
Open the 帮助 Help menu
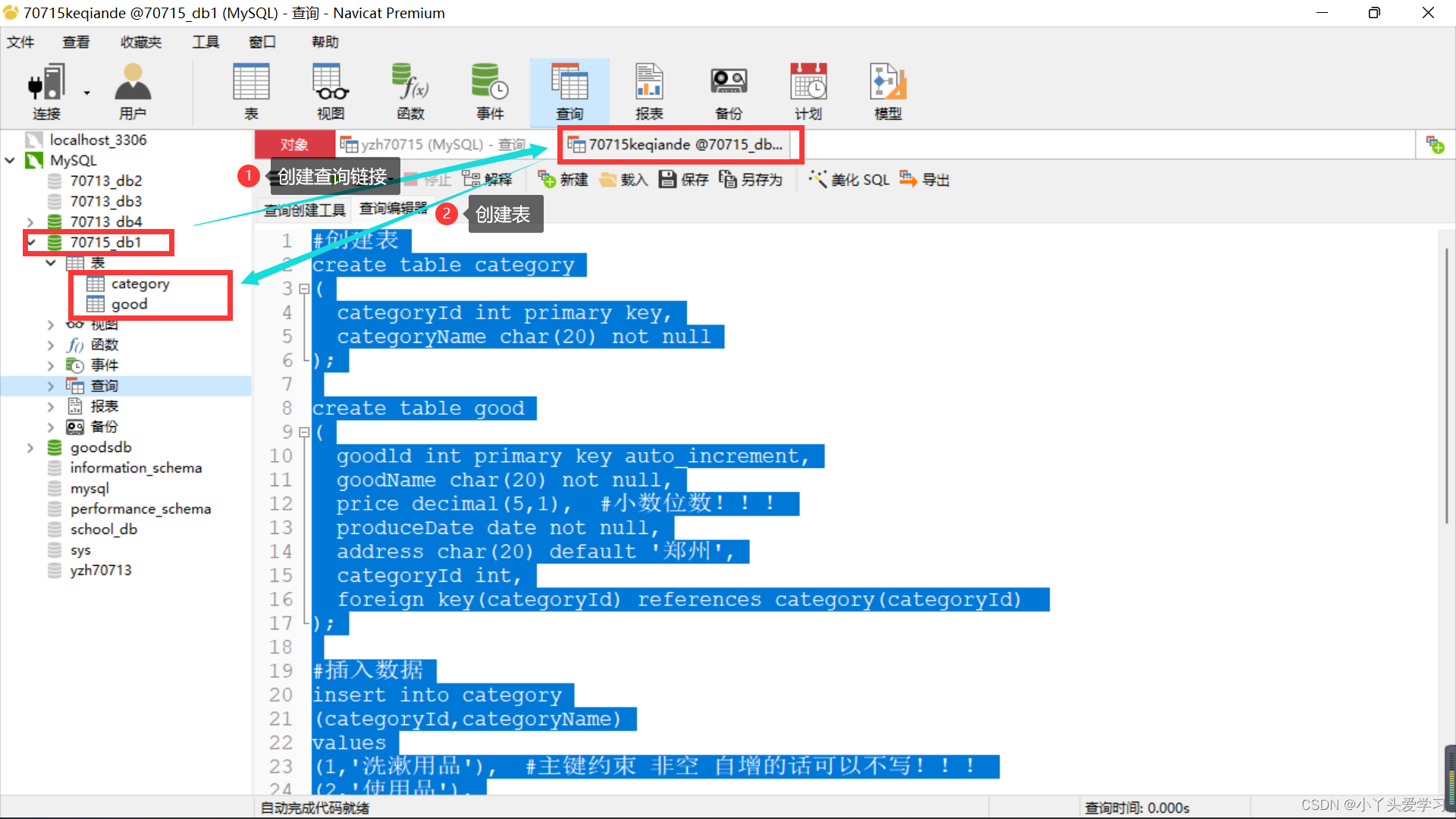(x=325, y=42)
